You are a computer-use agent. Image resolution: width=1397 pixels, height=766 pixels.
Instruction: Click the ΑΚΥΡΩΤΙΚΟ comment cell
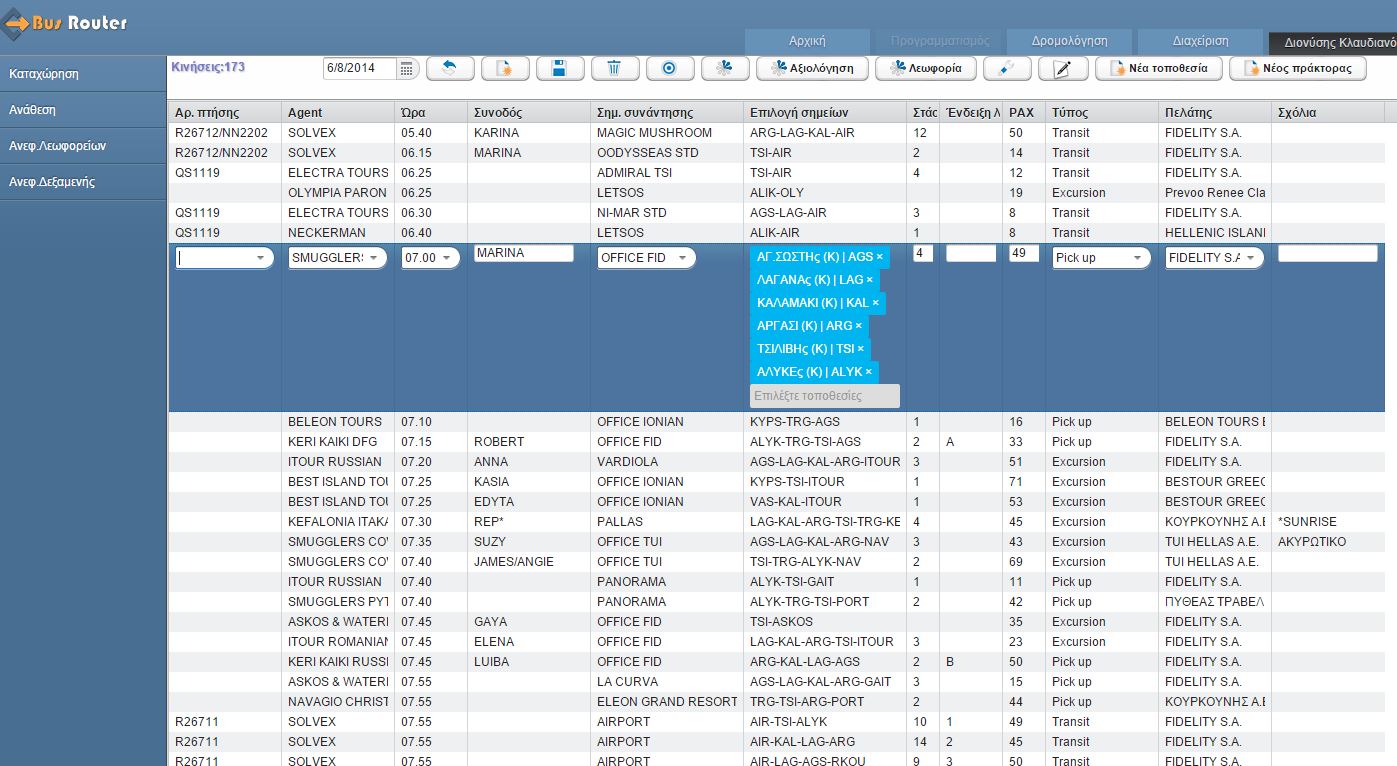[1328, 542]
